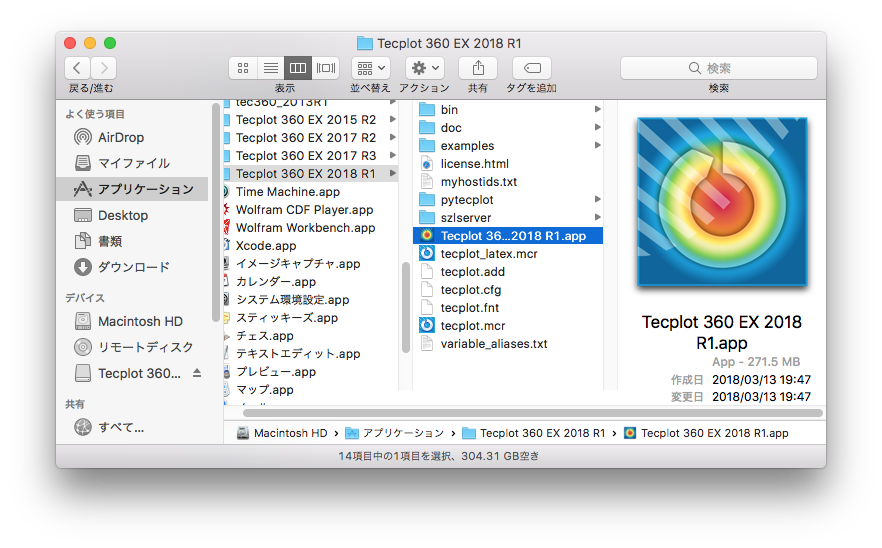Open the action gear menu

tap(425, 68)
